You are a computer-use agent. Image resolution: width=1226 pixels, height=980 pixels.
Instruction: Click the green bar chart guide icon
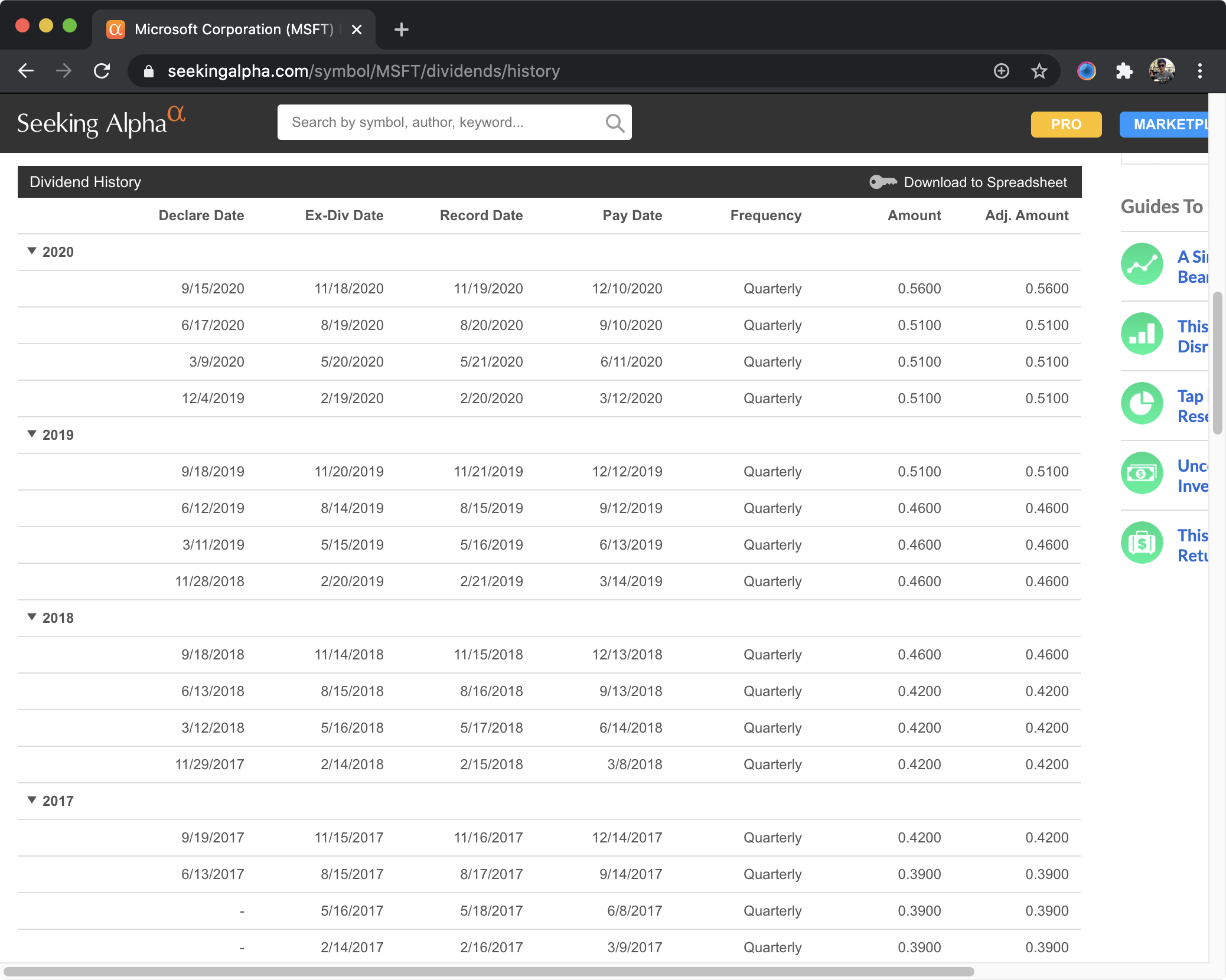pos(1142,334)
